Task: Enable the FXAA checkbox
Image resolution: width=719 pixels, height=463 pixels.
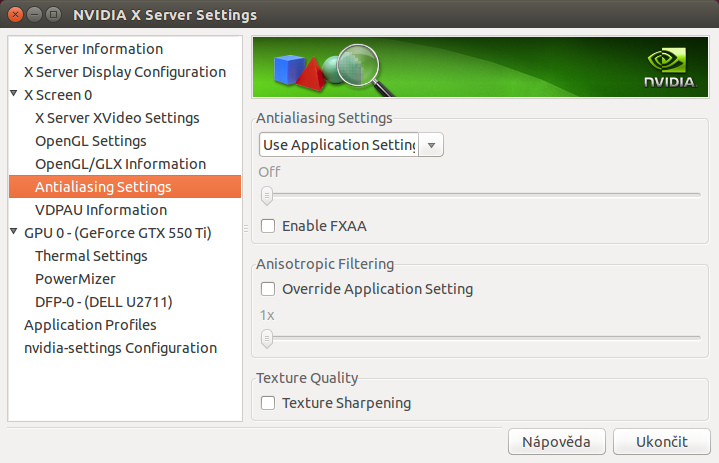Action: (268, 226)
